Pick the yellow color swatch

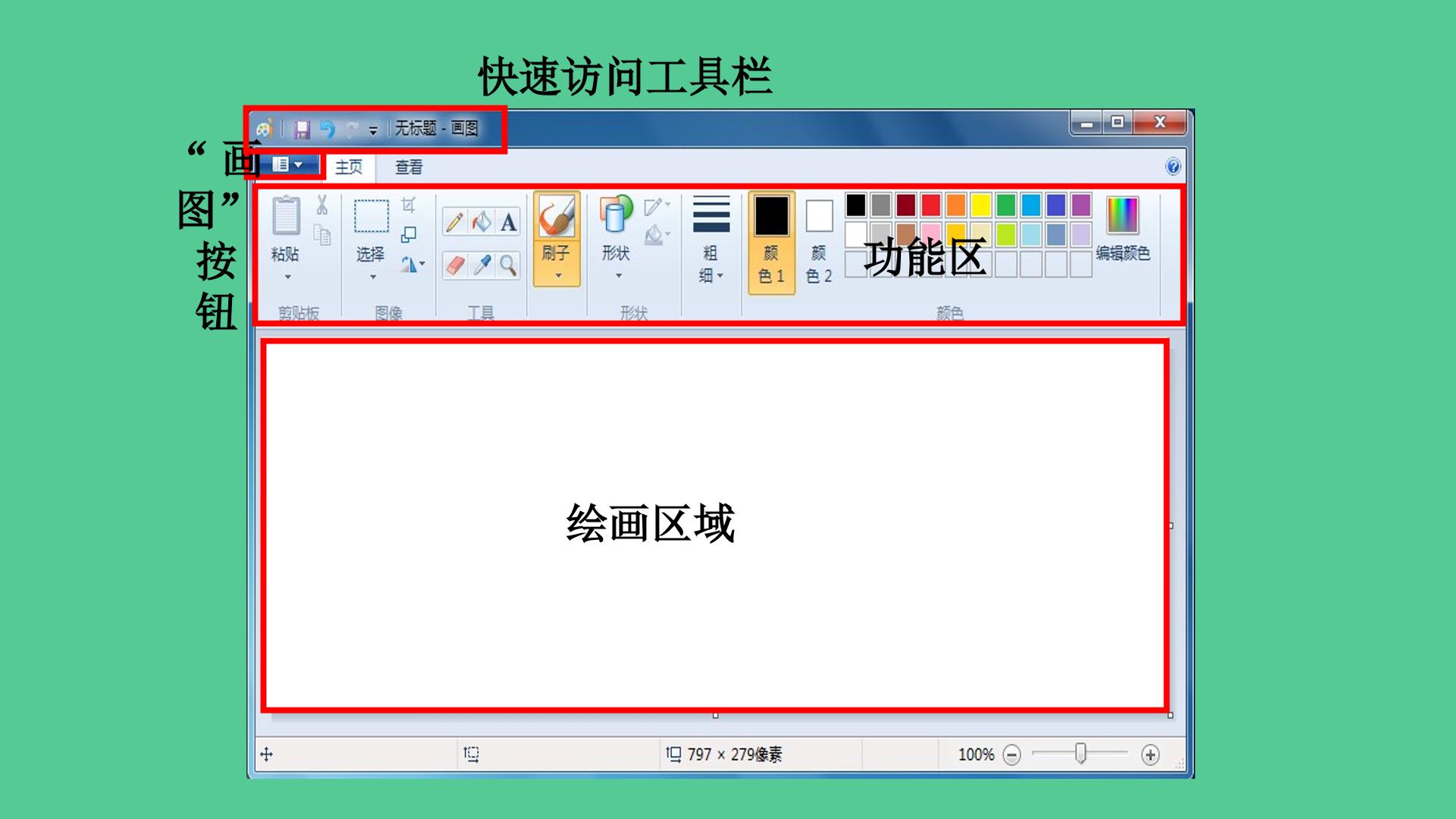[x=981, y=206]
